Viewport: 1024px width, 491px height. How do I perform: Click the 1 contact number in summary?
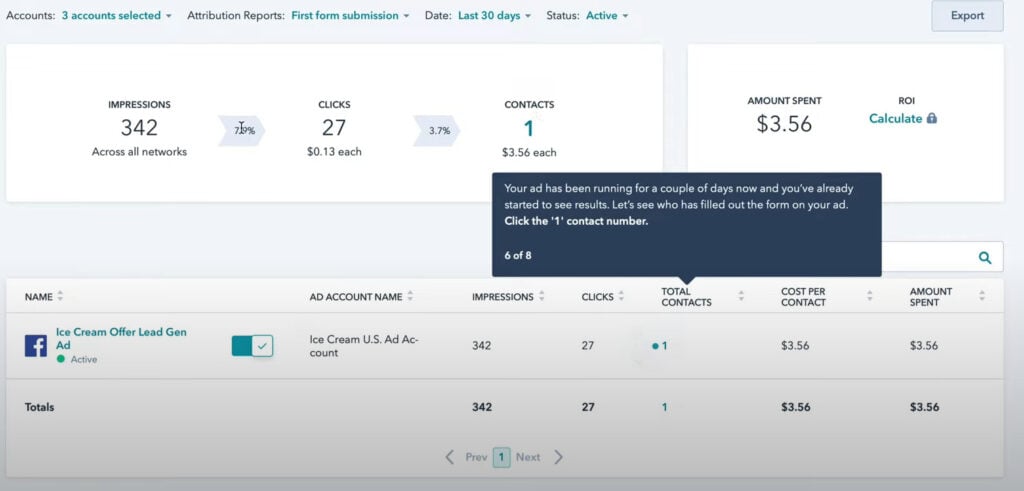click(x=529, y=128)
